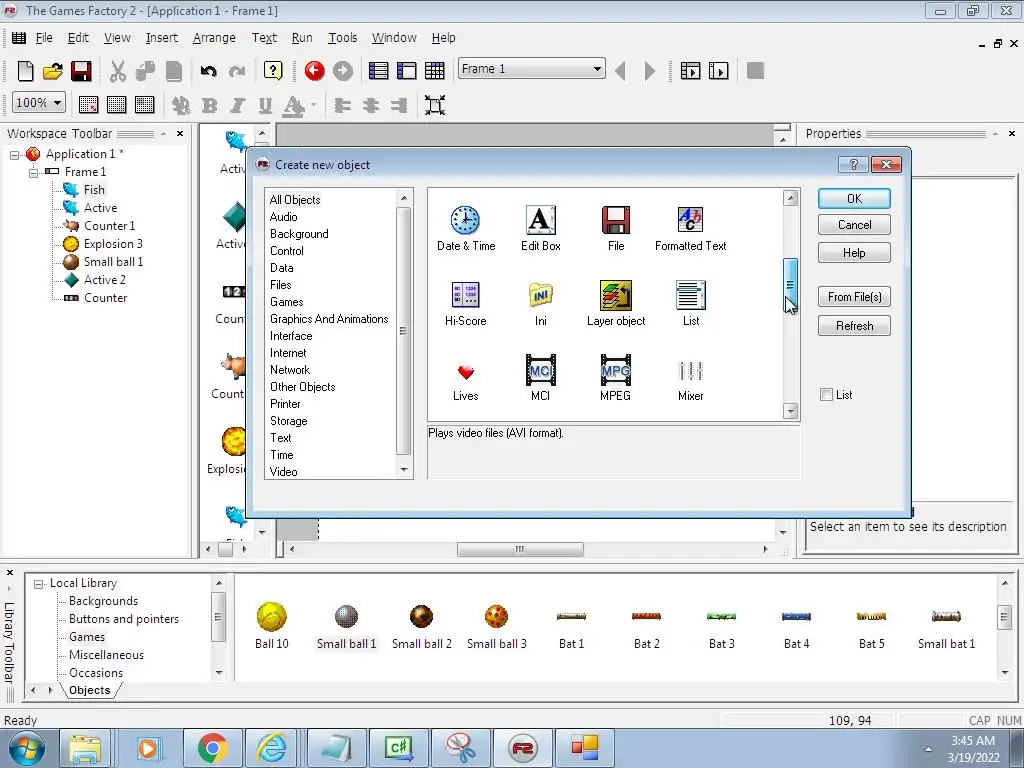The height and width of the screenshot is (768, 1024).
Task: Open the Windows Start menu orb
Action: pyautogui.click(x=26, y=748)
